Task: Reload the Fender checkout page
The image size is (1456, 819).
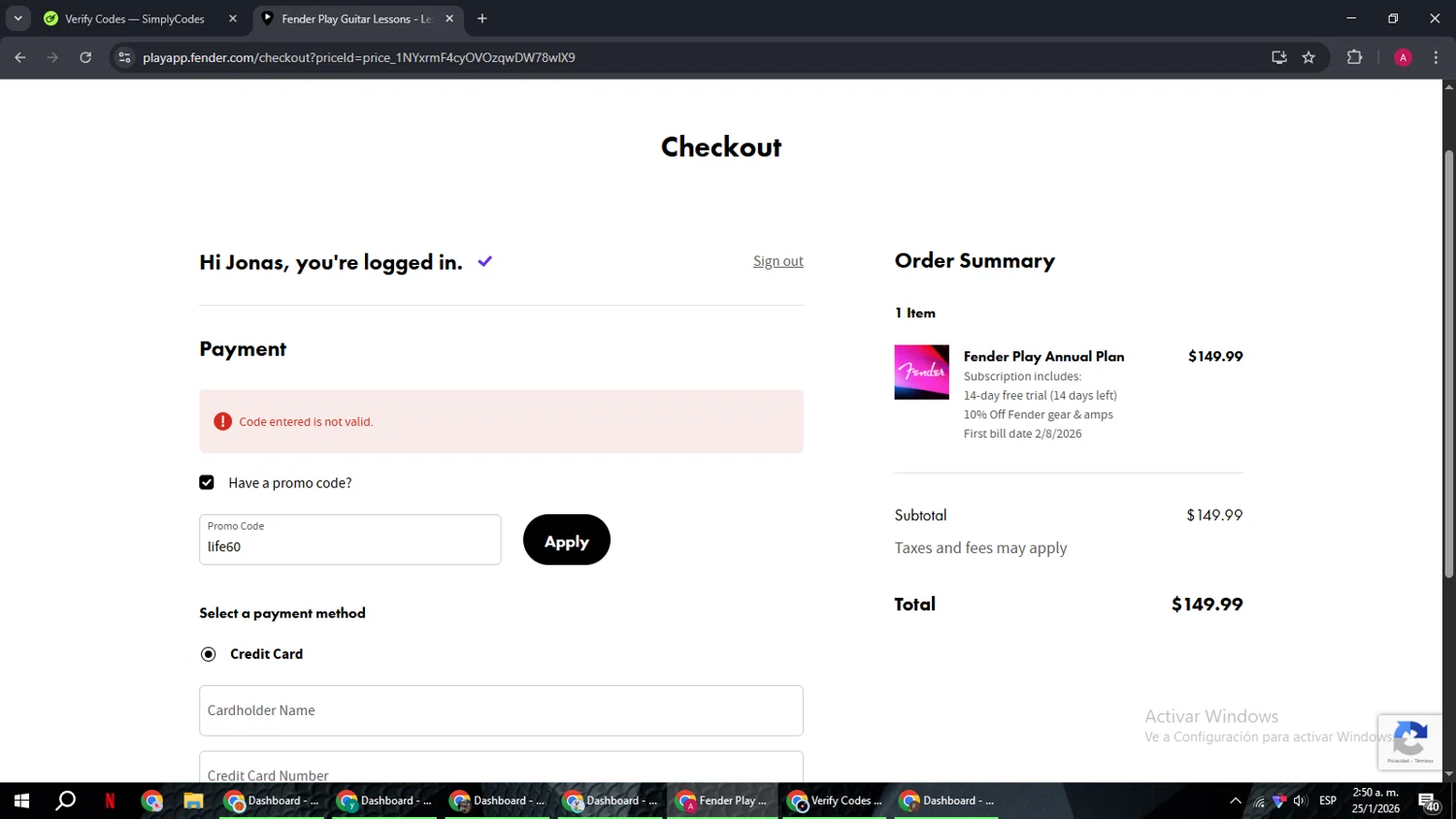Action: pos(85,57)
